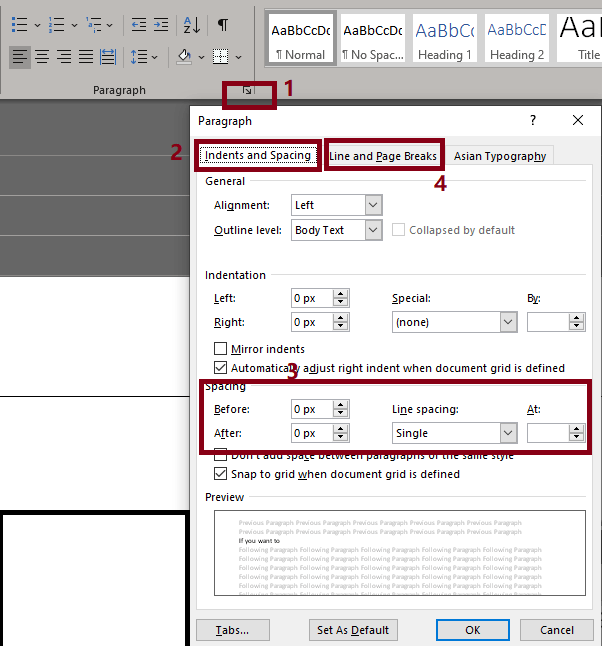Close the Paragraph dialog

[578, 120]
